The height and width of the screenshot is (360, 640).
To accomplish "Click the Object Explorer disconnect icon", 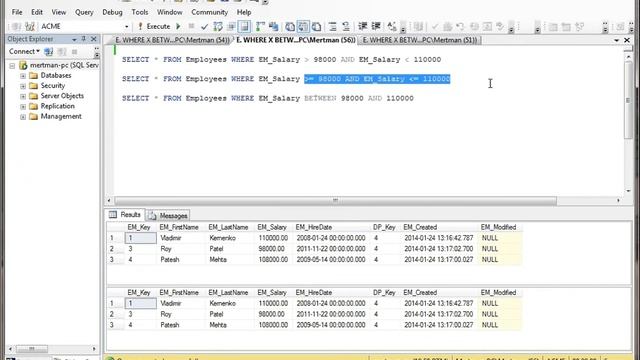I will coord(62,52).
